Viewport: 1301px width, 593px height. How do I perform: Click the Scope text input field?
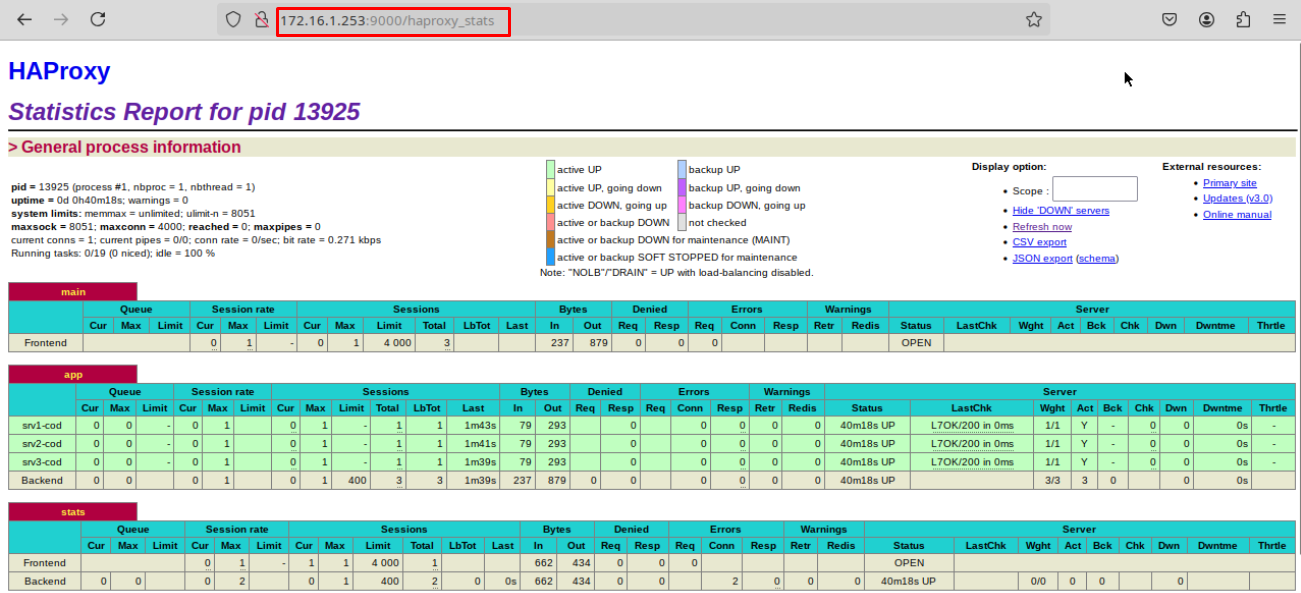(1094, 189)
